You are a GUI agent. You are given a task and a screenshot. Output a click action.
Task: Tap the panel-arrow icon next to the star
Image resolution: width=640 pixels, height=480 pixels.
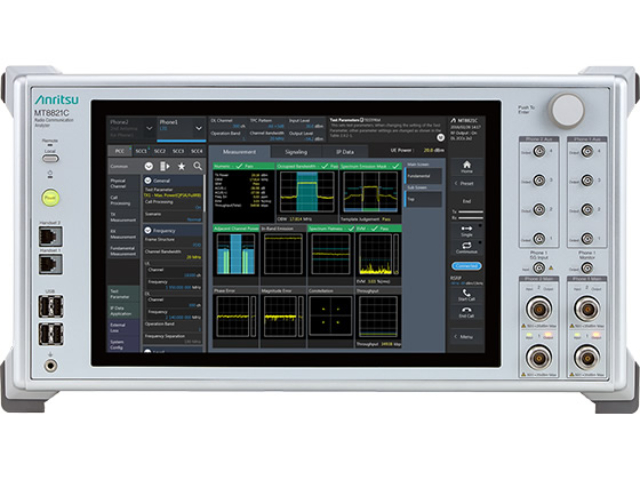[164, 166]
